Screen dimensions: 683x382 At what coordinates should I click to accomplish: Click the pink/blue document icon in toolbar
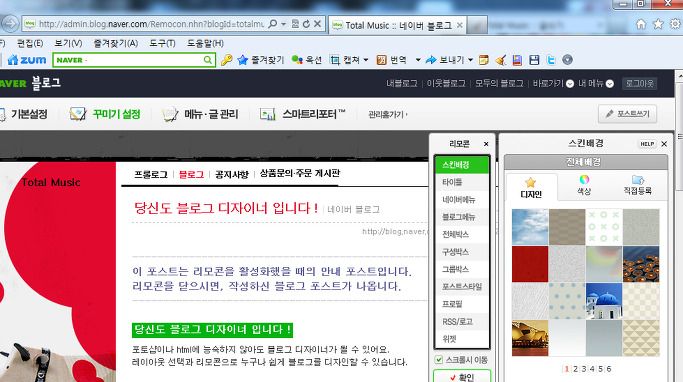(517, 60)
